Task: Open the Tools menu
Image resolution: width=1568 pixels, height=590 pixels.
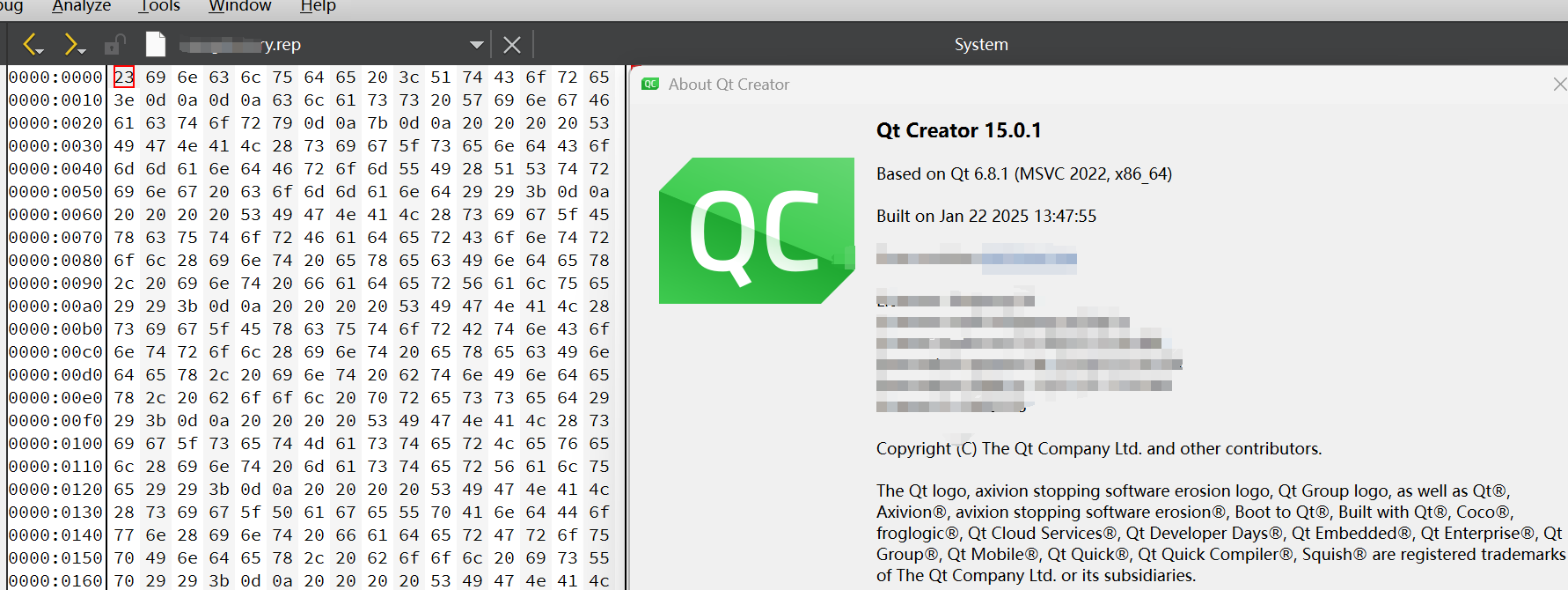Action: [159, 6]
